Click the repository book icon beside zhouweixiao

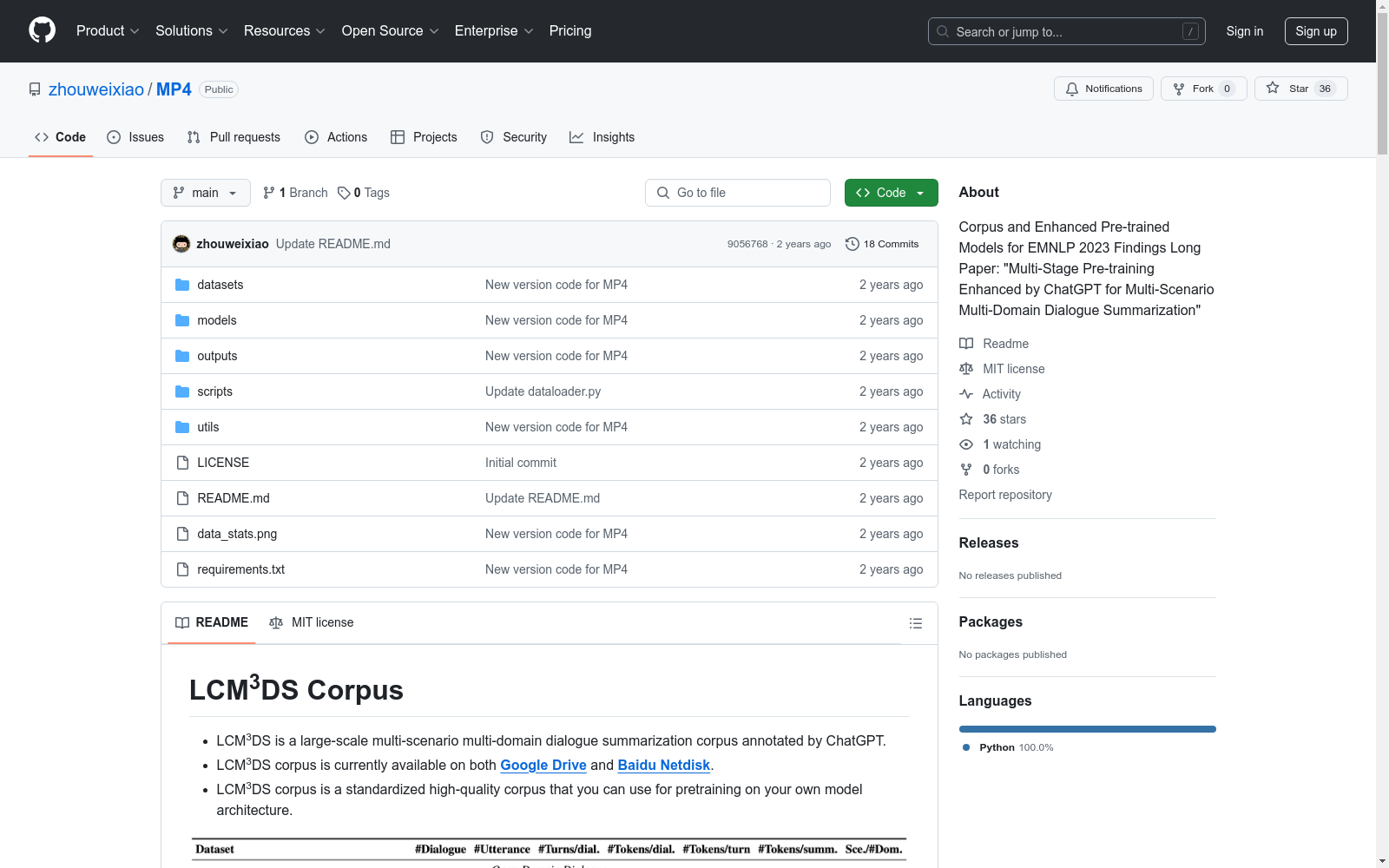pos(35,89)
